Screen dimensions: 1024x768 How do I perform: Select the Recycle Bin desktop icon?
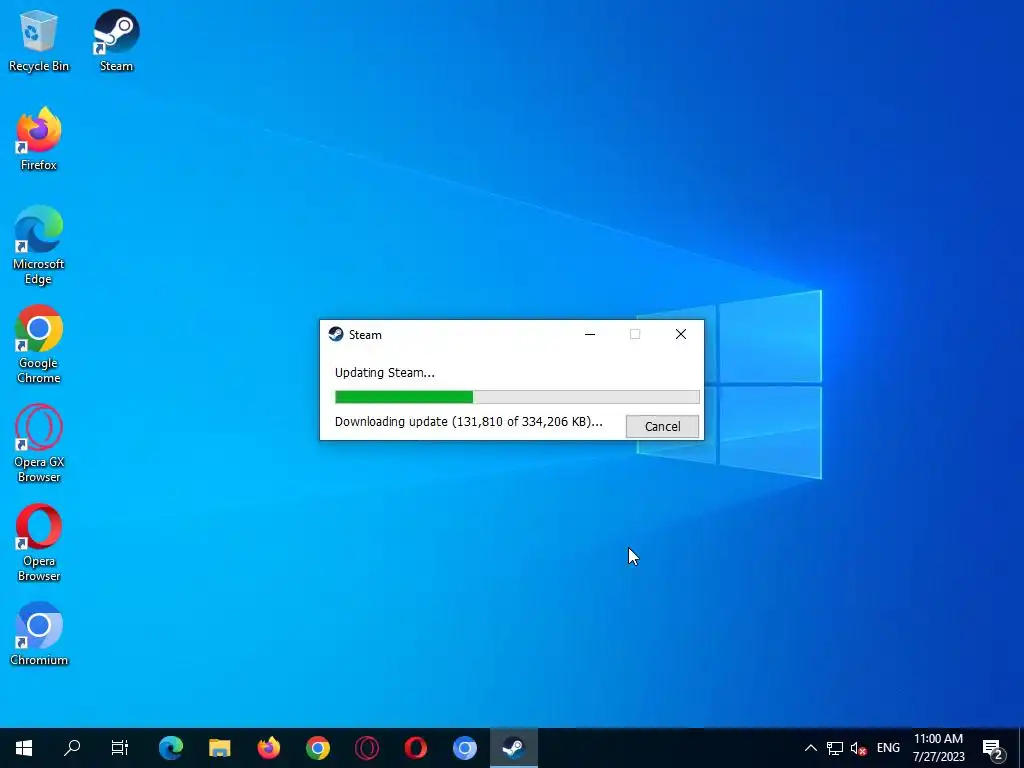(x=39, y=40)
